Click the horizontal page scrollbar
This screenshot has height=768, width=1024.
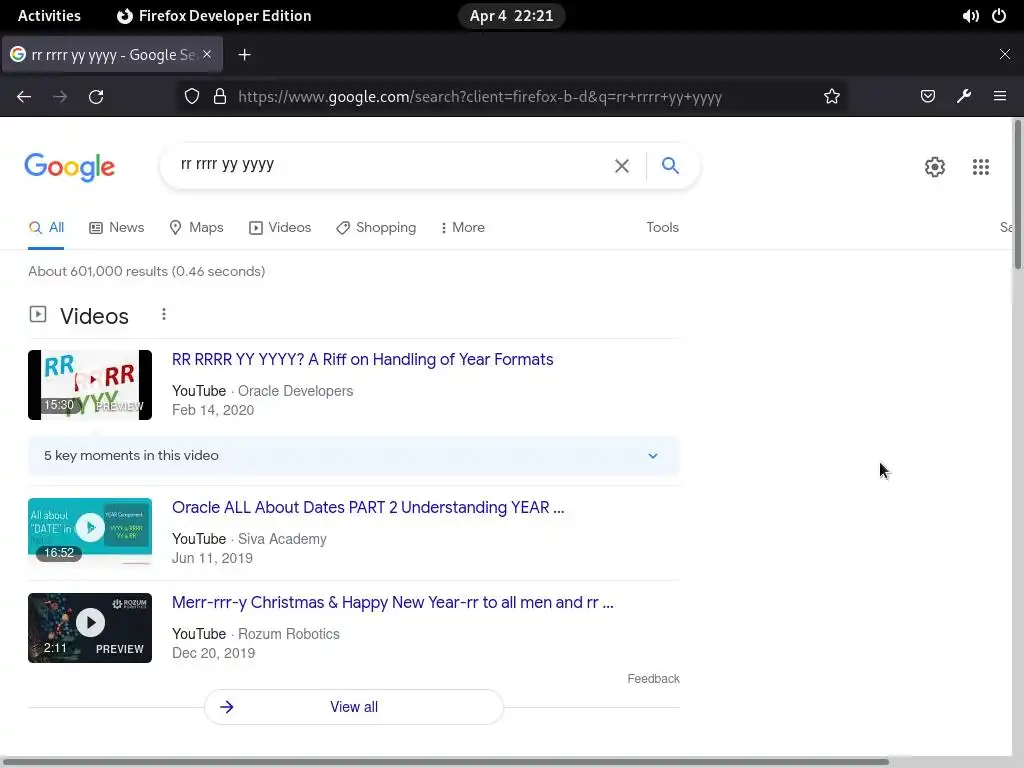[445, 761]
